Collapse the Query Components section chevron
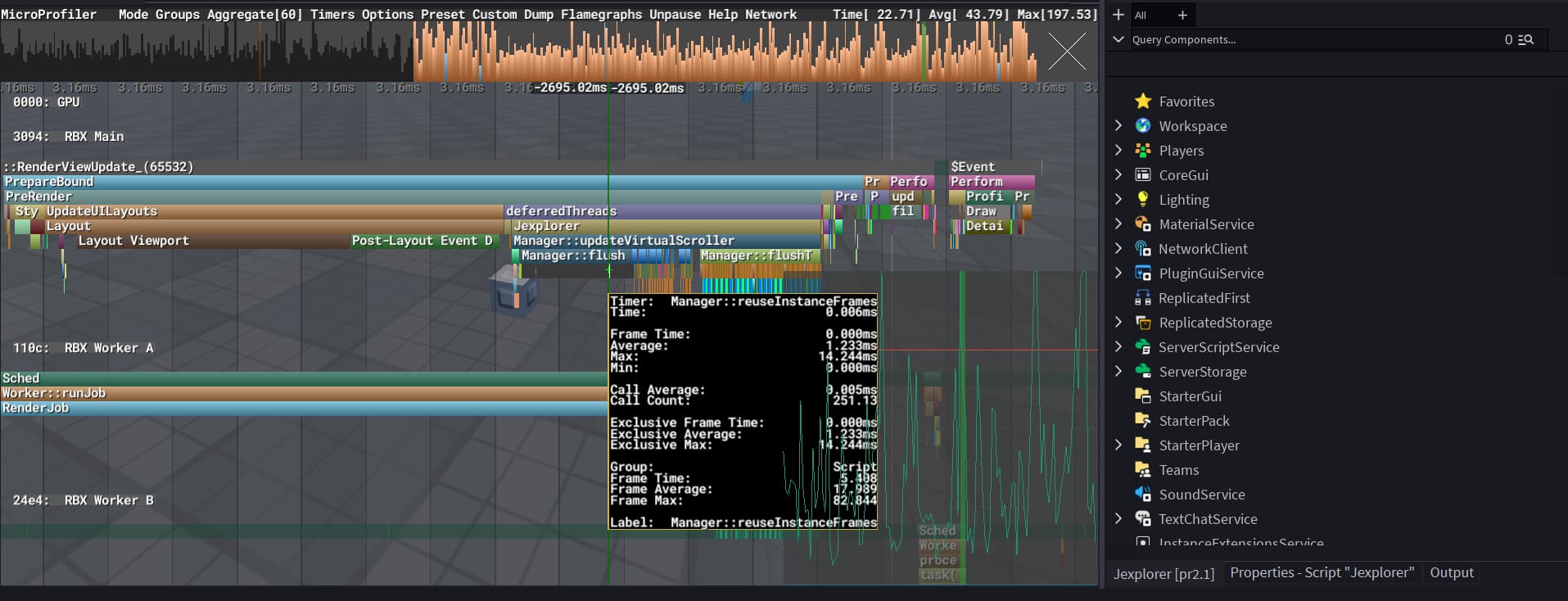Screen dimensions: 1568x601 [x=1118, y=39]
